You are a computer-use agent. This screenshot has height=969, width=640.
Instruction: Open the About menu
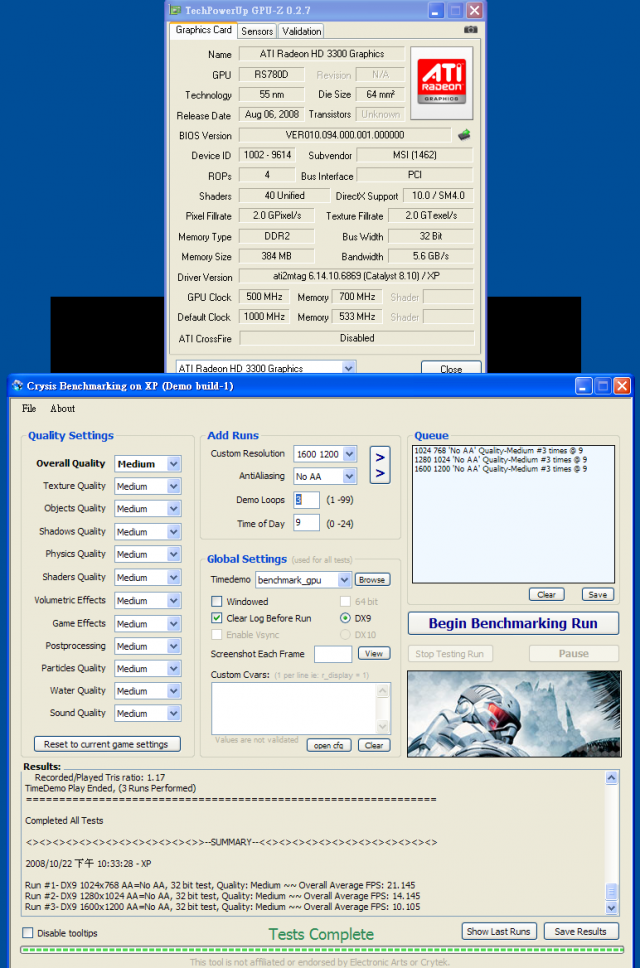[x=62, y=408]
